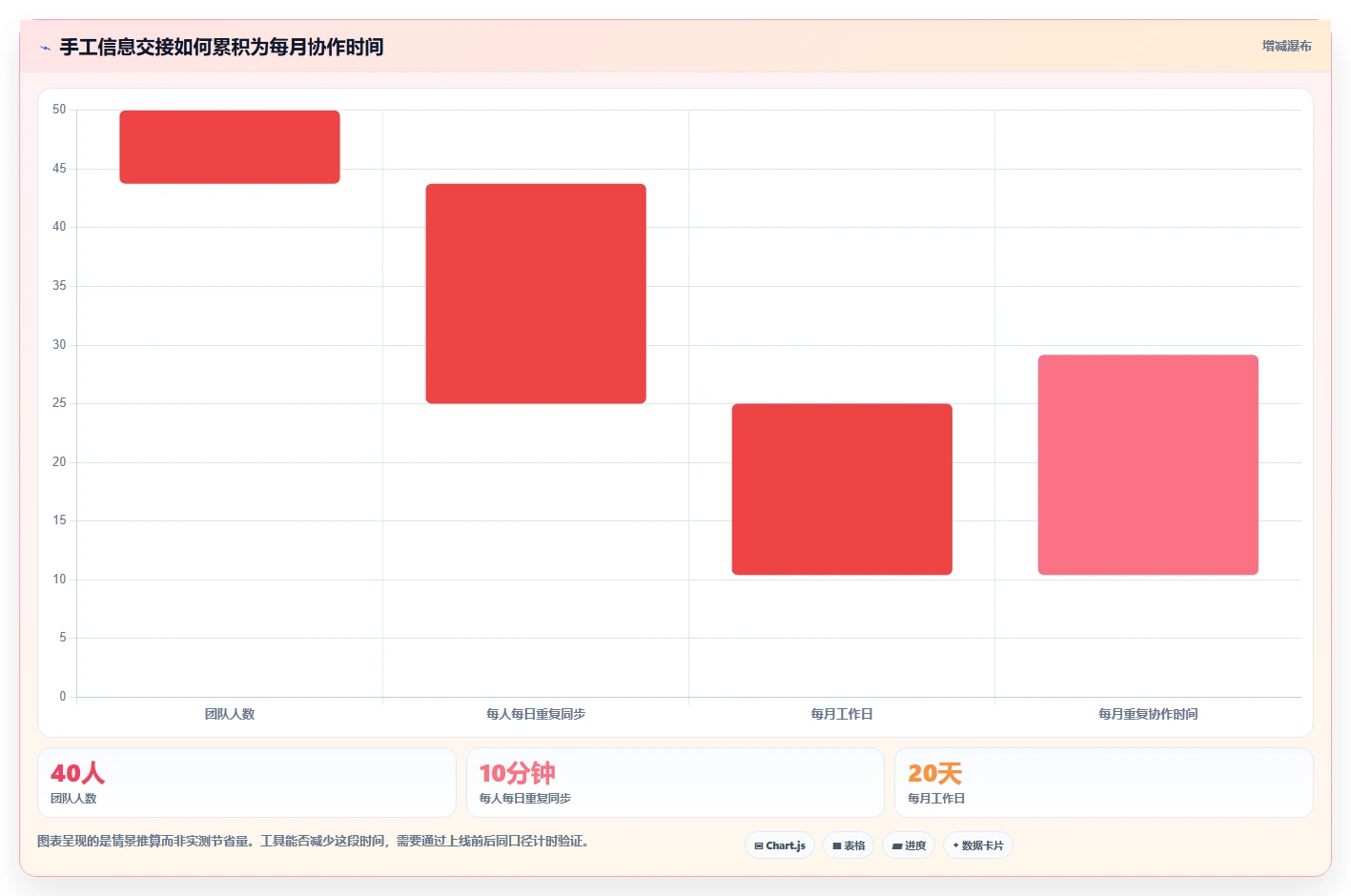
Task: Click x-axis label 每月重复协作时间
Action: [x=1148, y=714]
